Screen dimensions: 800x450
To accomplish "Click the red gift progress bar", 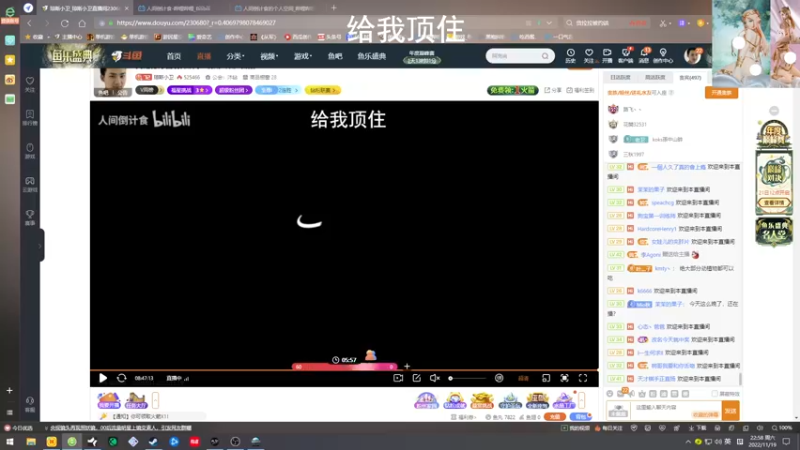I will click(x=344, y=366).
